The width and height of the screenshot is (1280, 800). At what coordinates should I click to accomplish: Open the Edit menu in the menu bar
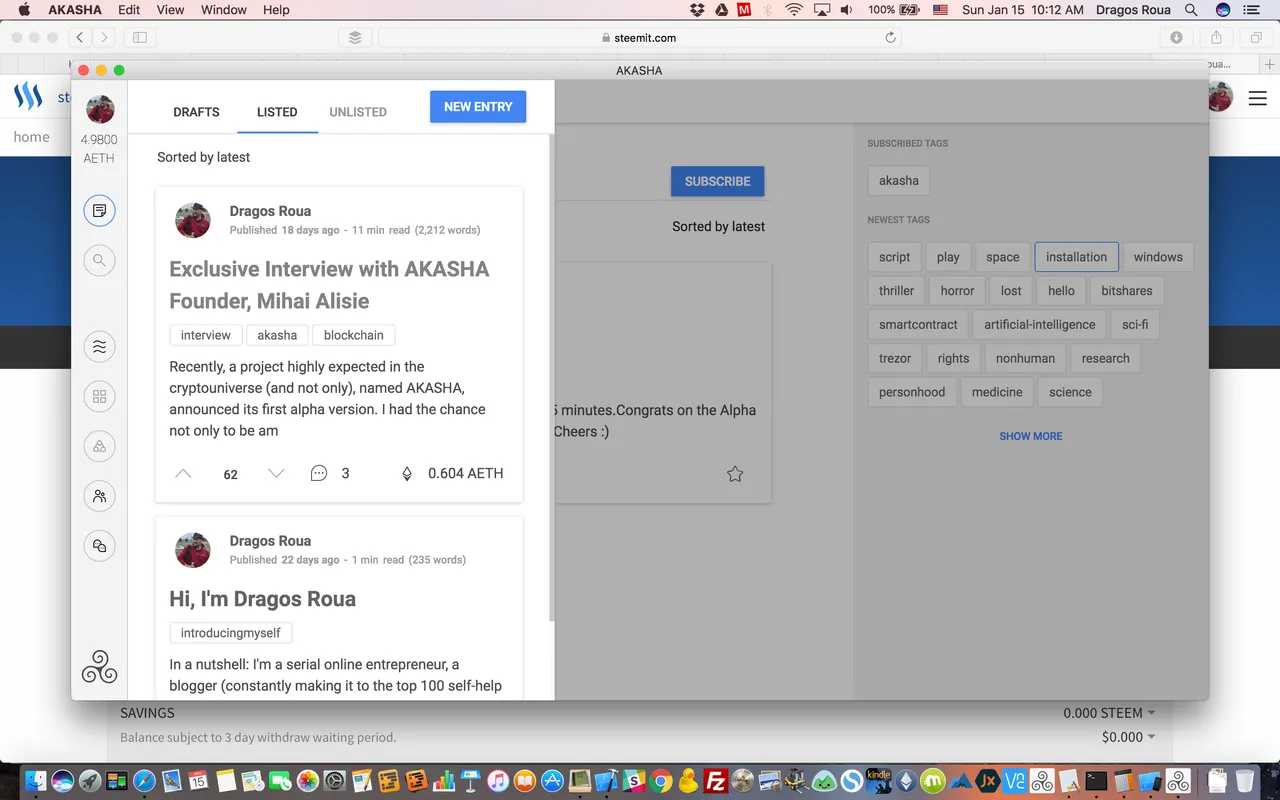pos(129,10)
